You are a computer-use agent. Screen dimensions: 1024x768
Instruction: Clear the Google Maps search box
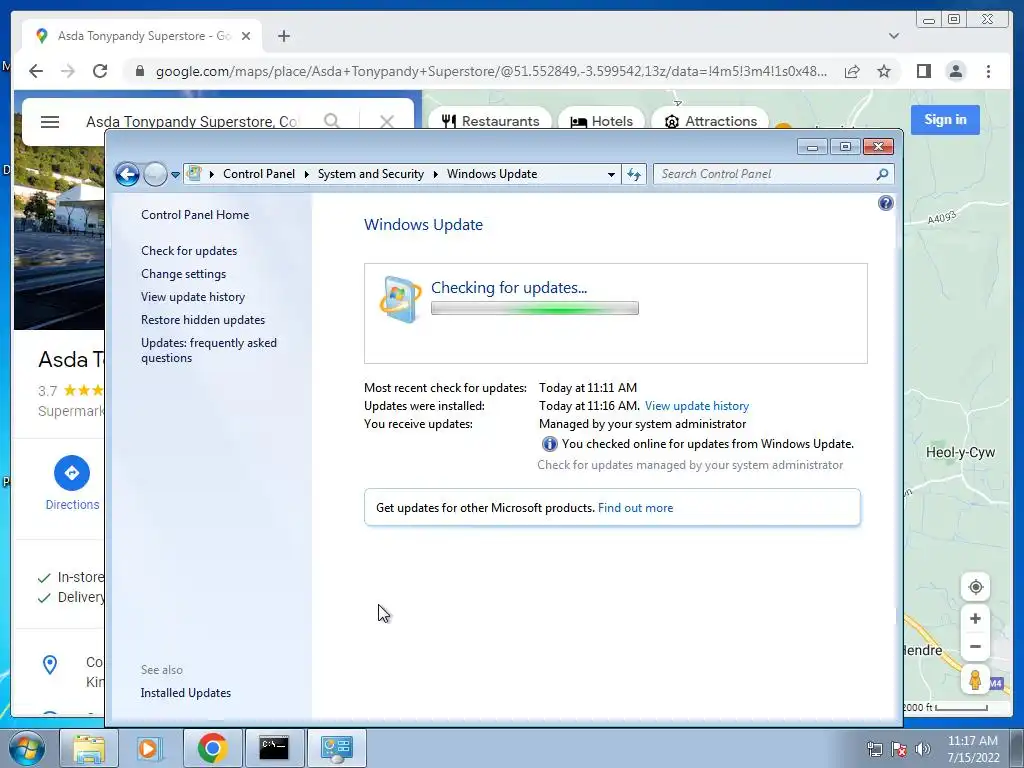387,121
